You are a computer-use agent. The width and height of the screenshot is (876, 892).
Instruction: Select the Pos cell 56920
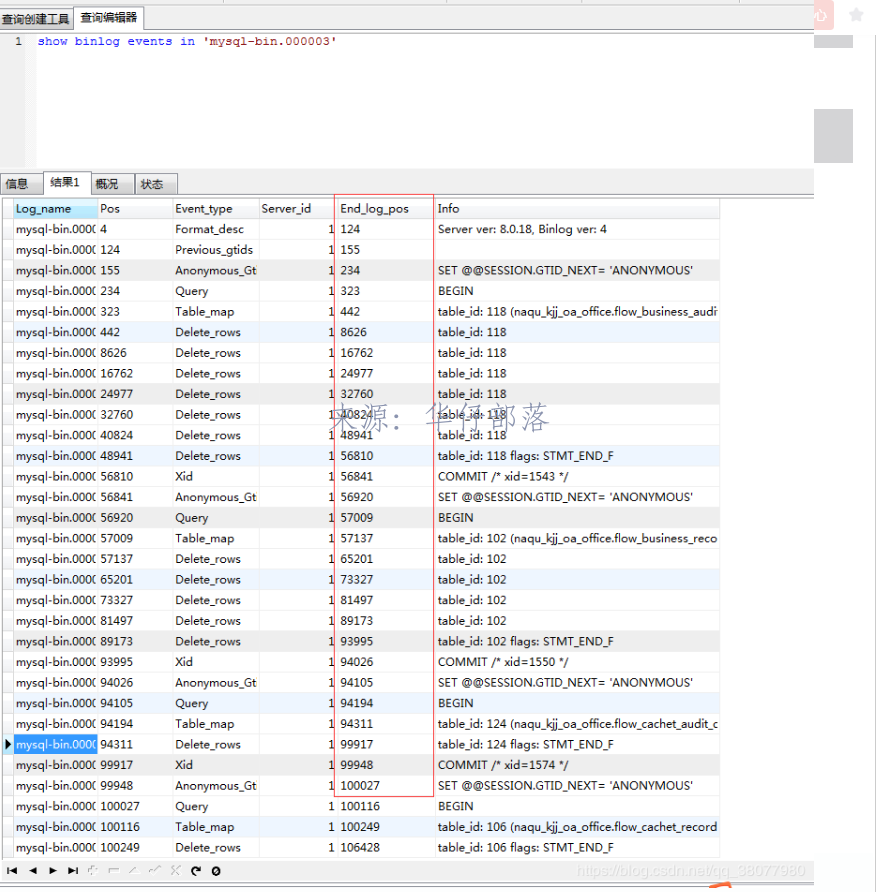point(135,518)
